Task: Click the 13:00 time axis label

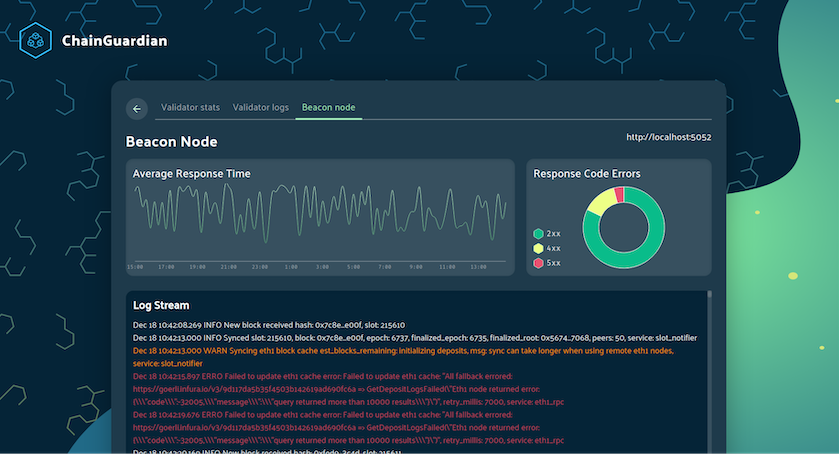Action: (478, 267)
